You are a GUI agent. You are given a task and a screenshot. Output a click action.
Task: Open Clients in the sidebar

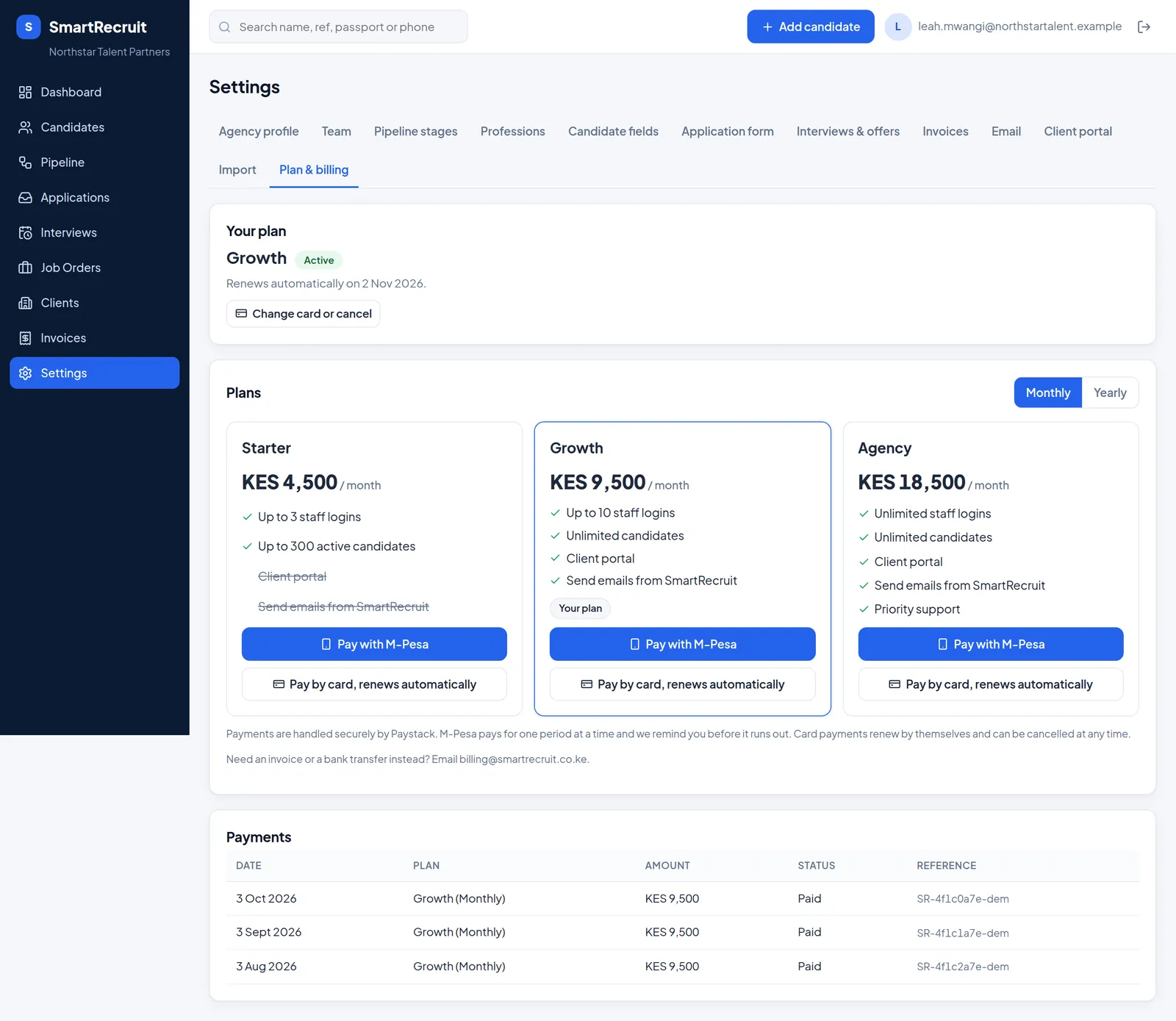(x=94, y=303)
